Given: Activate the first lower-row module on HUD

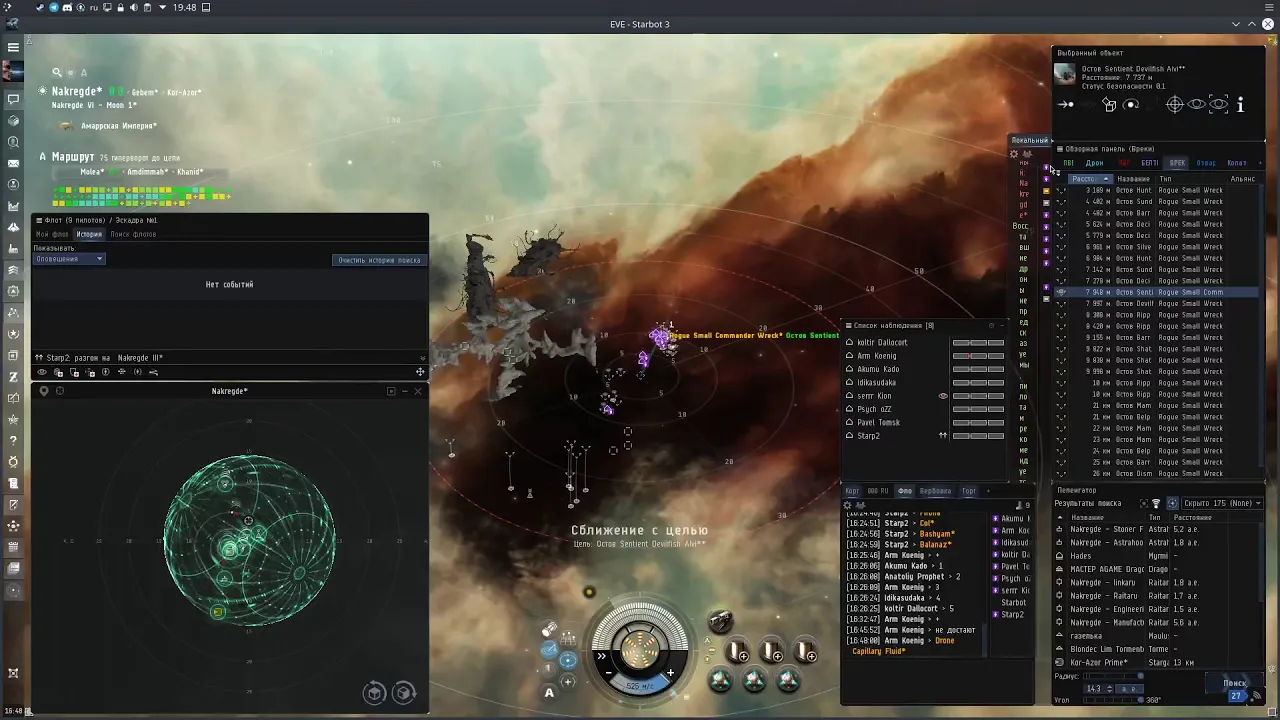Looking at the screenshot, I should pyautogui.click(x=721, y=681).
